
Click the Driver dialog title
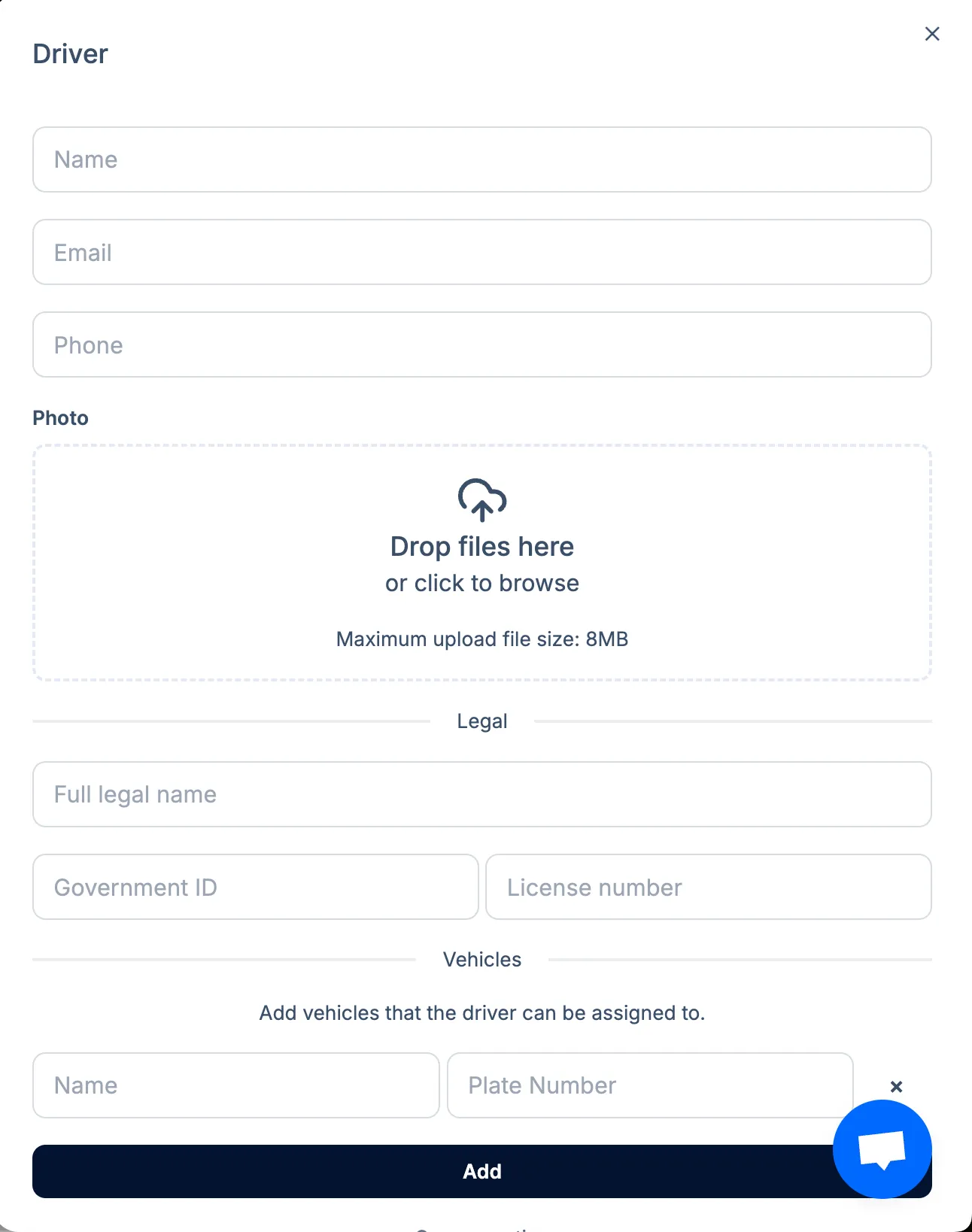tap(70, 53)
